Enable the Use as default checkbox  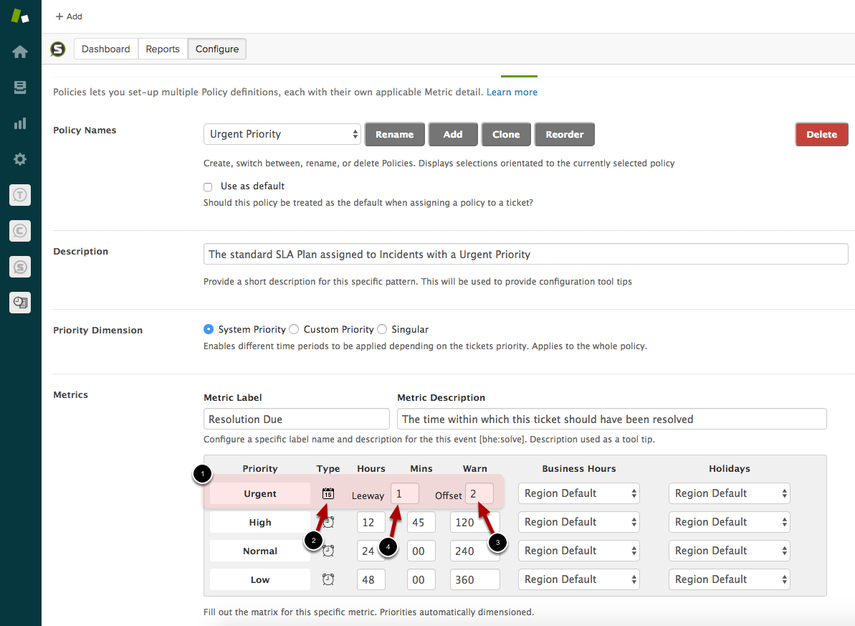click(x=208, y=187)
